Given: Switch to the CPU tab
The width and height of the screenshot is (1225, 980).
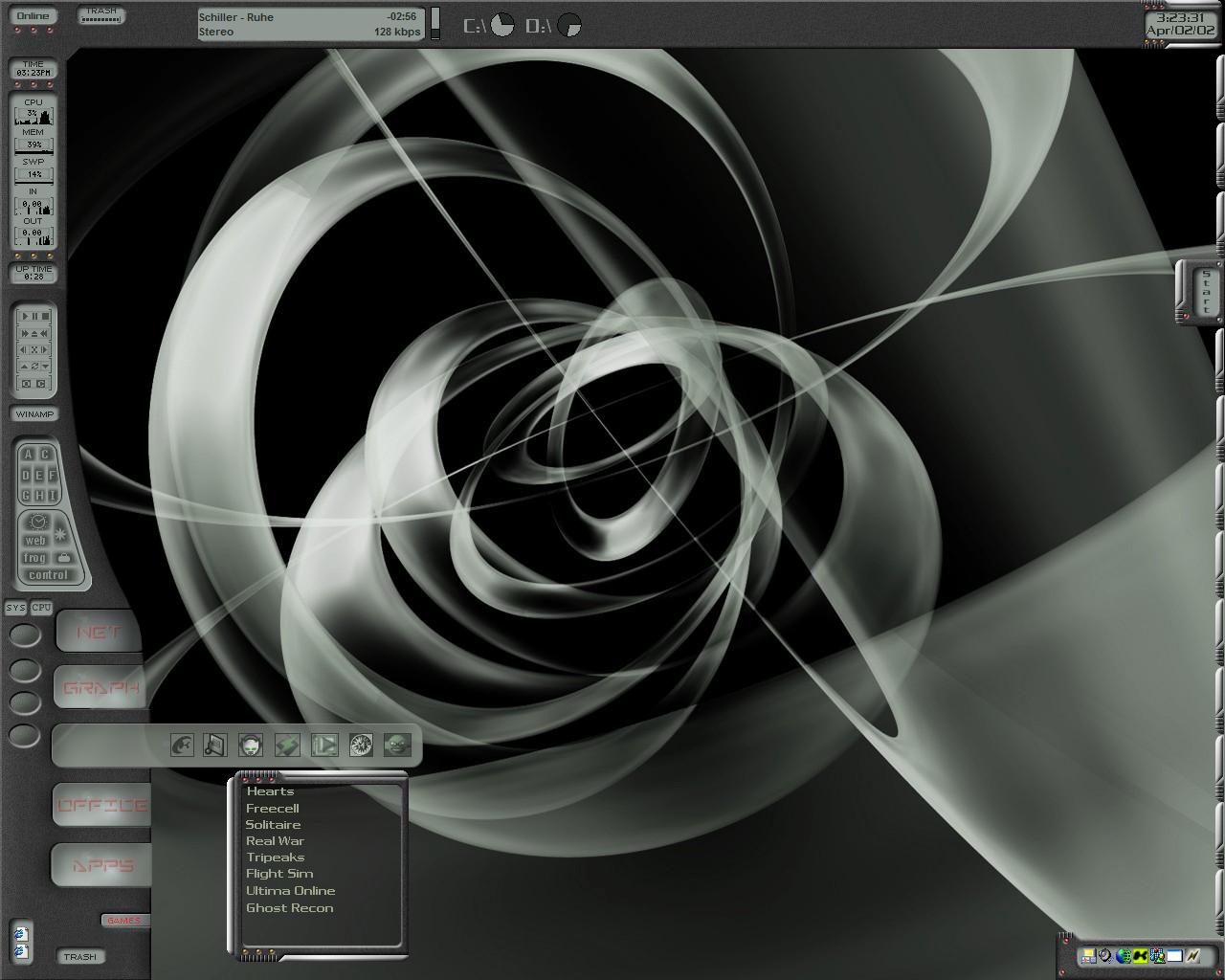Looking at the screenshot, I should point(41,608).
